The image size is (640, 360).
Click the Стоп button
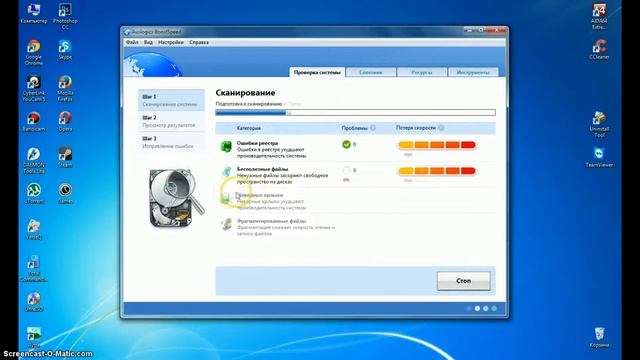463,281
